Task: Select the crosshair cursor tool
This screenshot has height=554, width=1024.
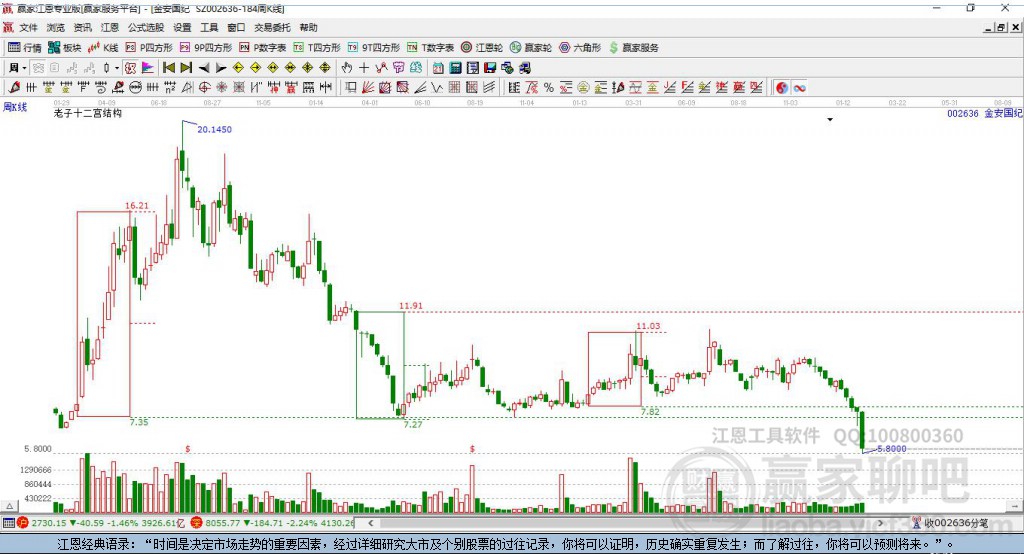Action: (x=364, y=68)
